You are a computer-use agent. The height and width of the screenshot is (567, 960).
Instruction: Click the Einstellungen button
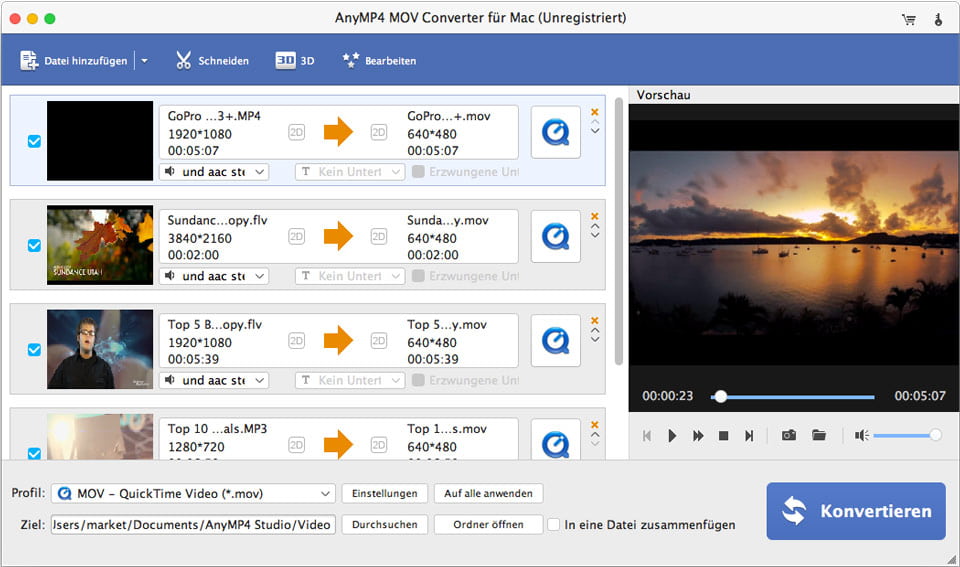point(384,494)
